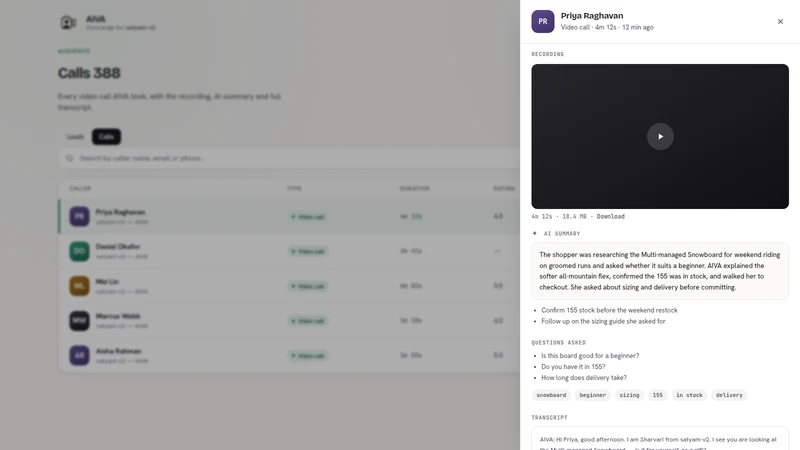The width and height of the screenshot is (800, 450).
Task: Click the AIVA logo icon
Action: click(x=68, y=22)
